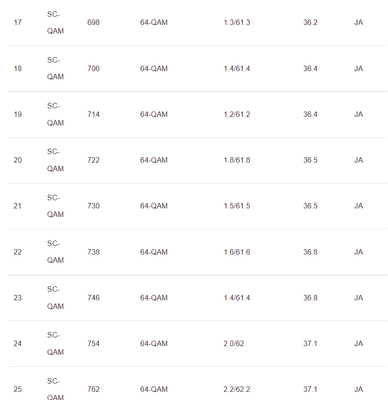Select frequency 754 in row 24
Viewport: 388px width, 400px height.
(x=93, y=343)
